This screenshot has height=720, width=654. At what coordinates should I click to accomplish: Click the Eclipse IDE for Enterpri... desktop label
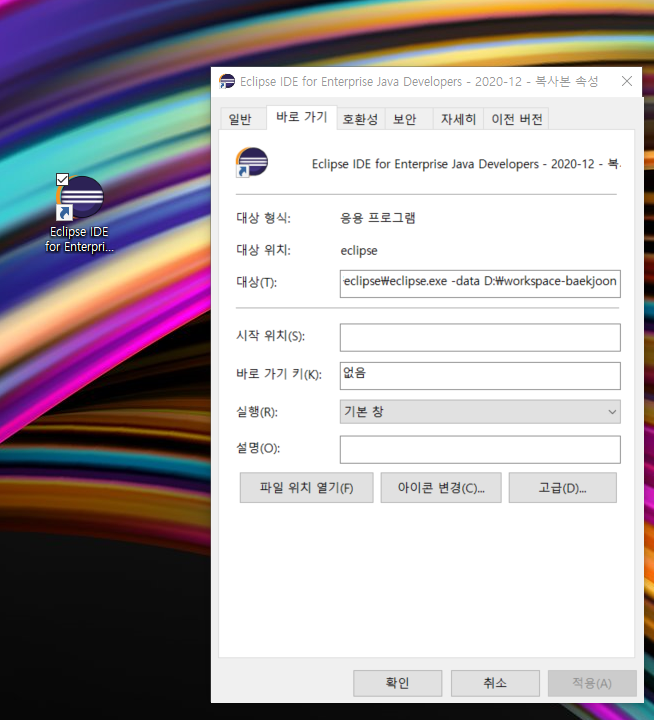pos(79,239)
